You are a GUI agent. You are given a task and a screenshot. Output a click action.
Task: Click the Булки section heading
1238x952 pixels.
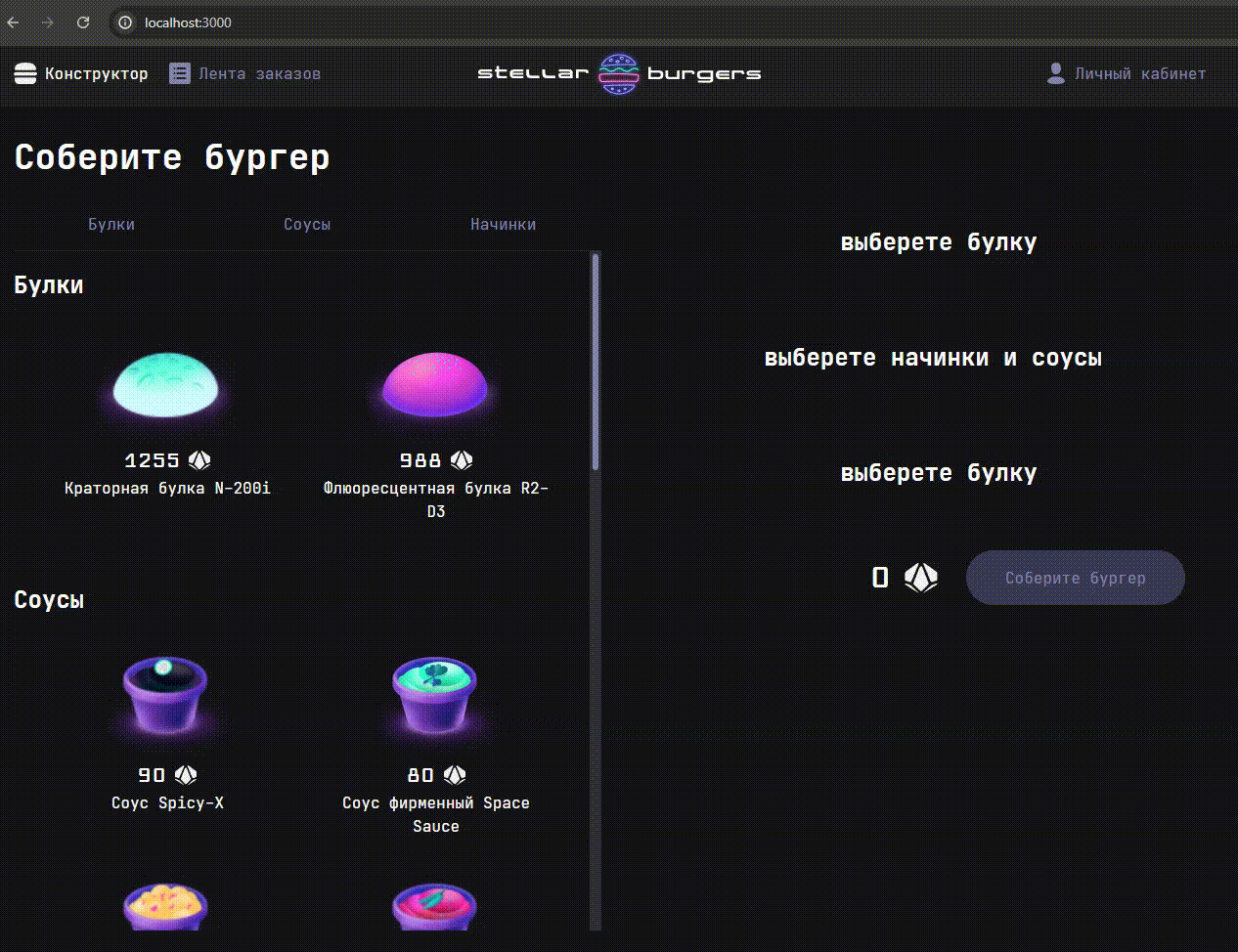[49, 285]
